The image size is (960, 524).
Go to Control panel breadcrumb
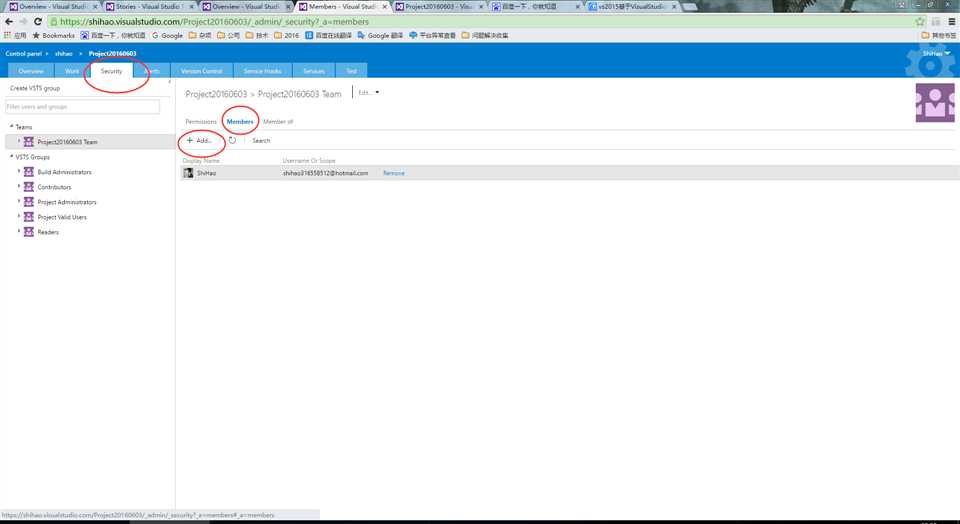23,54
